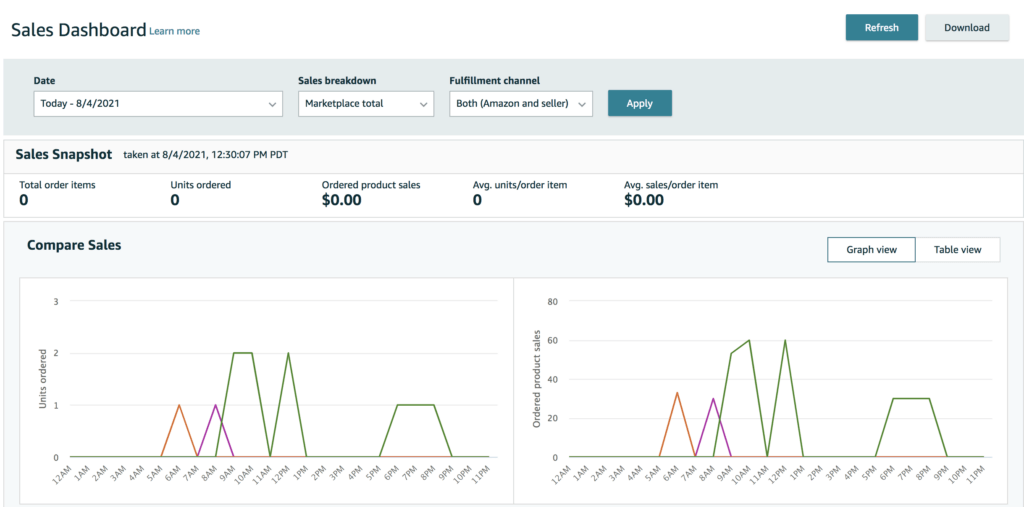Select green 12PM peak in Units ordered chart
Viewport: 1024px width, 507px height.
point(288,353)
